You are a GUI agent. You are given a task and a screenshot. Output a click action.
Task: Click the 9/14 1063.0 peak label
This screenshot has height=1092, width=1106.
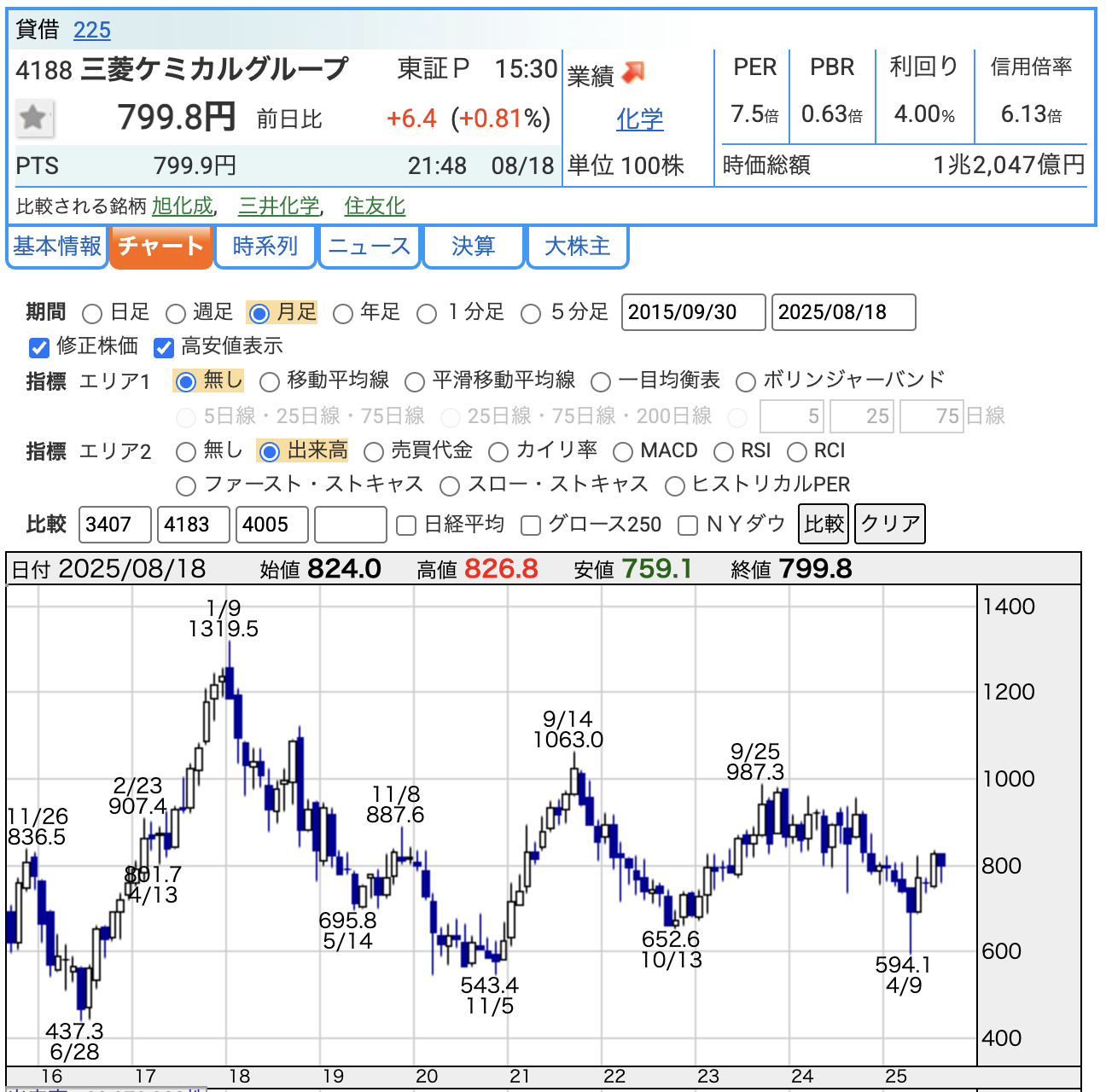[x=568, y=729]
